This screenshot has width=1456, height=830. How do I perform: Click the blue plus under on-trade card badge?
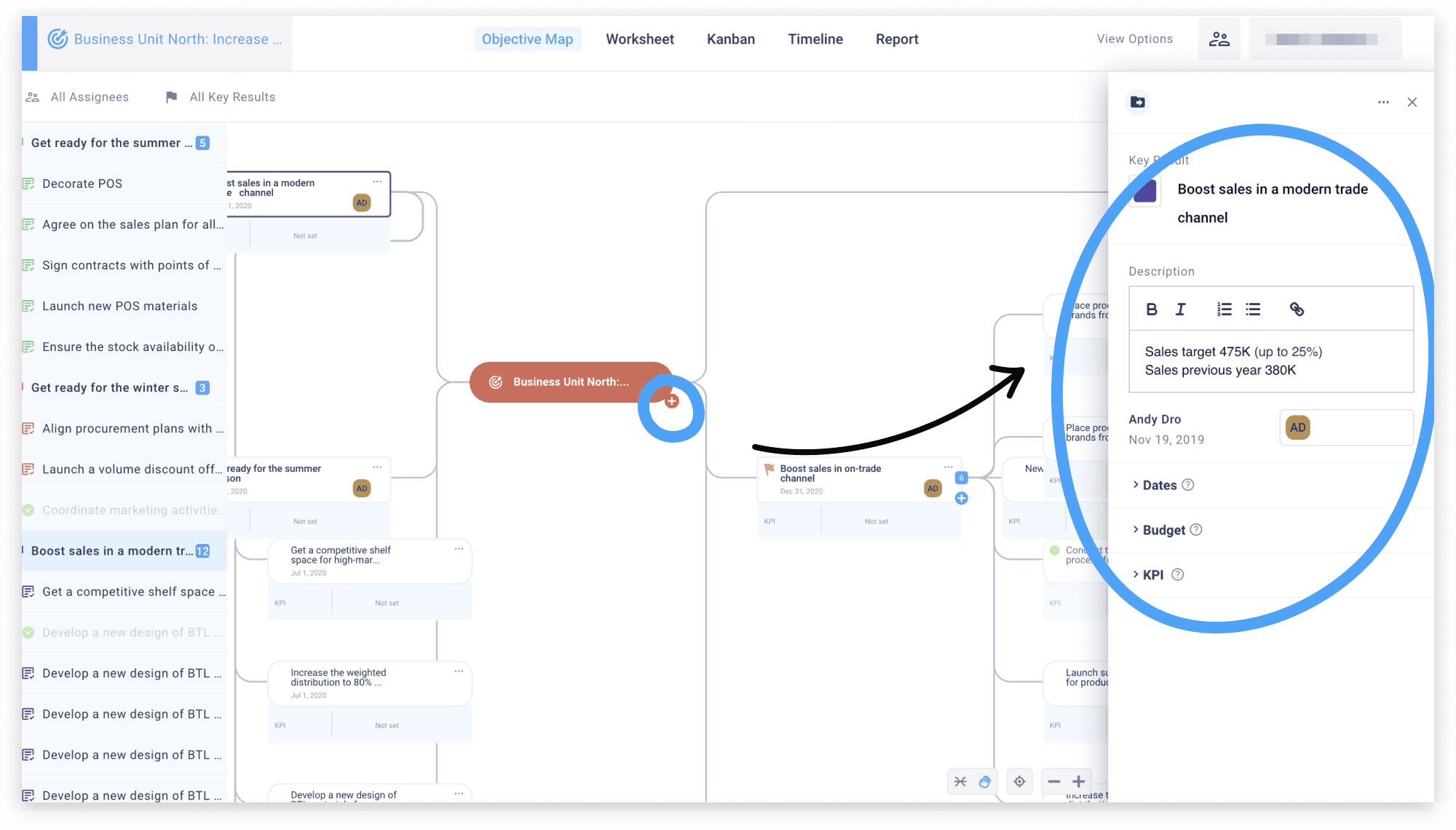[962, 498]
